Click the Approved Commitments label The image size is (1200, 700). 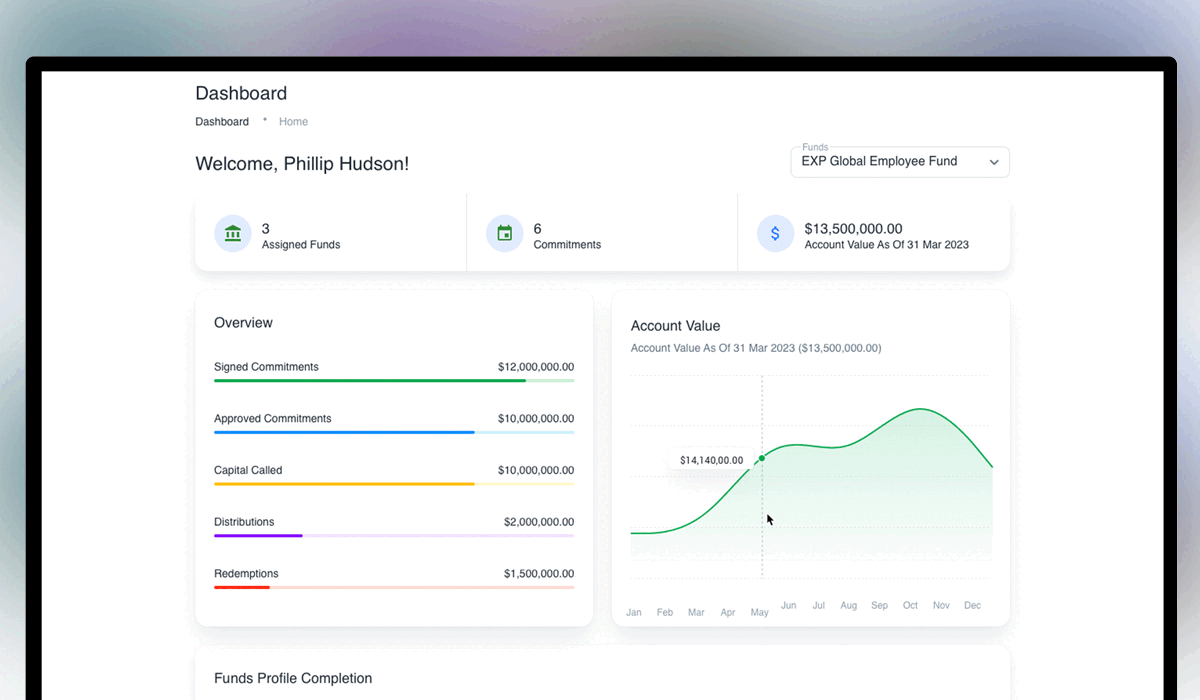pos(273,419)
